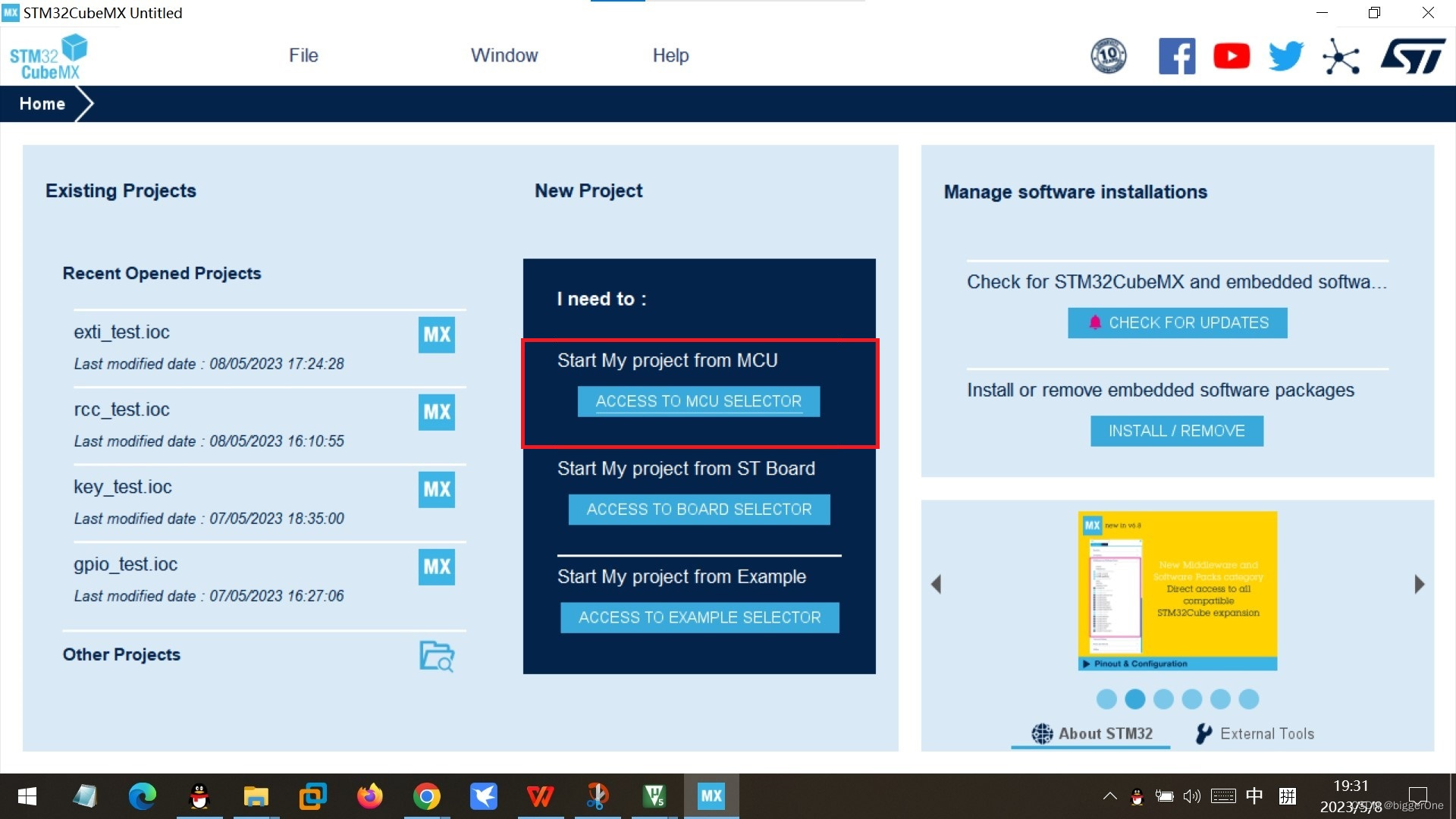Image resolution: width=1456 pixels, height=819 pixels.
Task: Click MX icon next to exti_test.ioc
Action: pos(437,334)
